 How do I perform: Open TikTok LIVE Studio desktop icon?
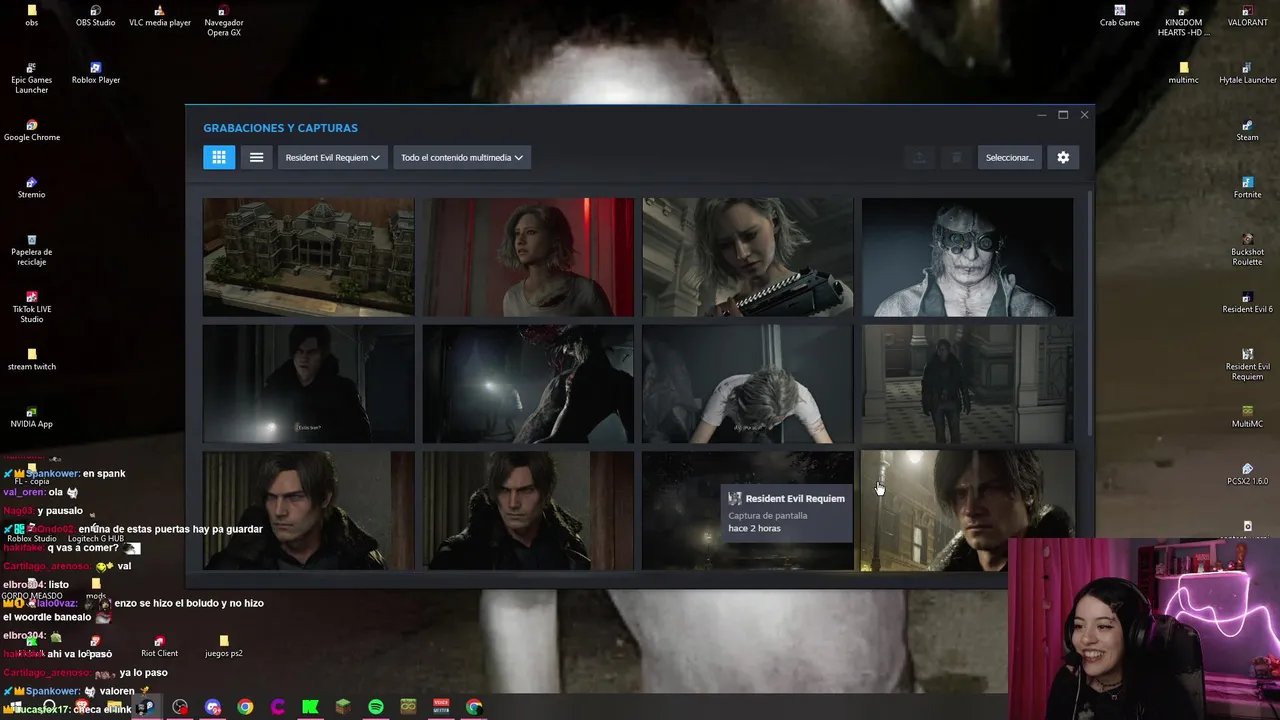(x=32, y=307)
